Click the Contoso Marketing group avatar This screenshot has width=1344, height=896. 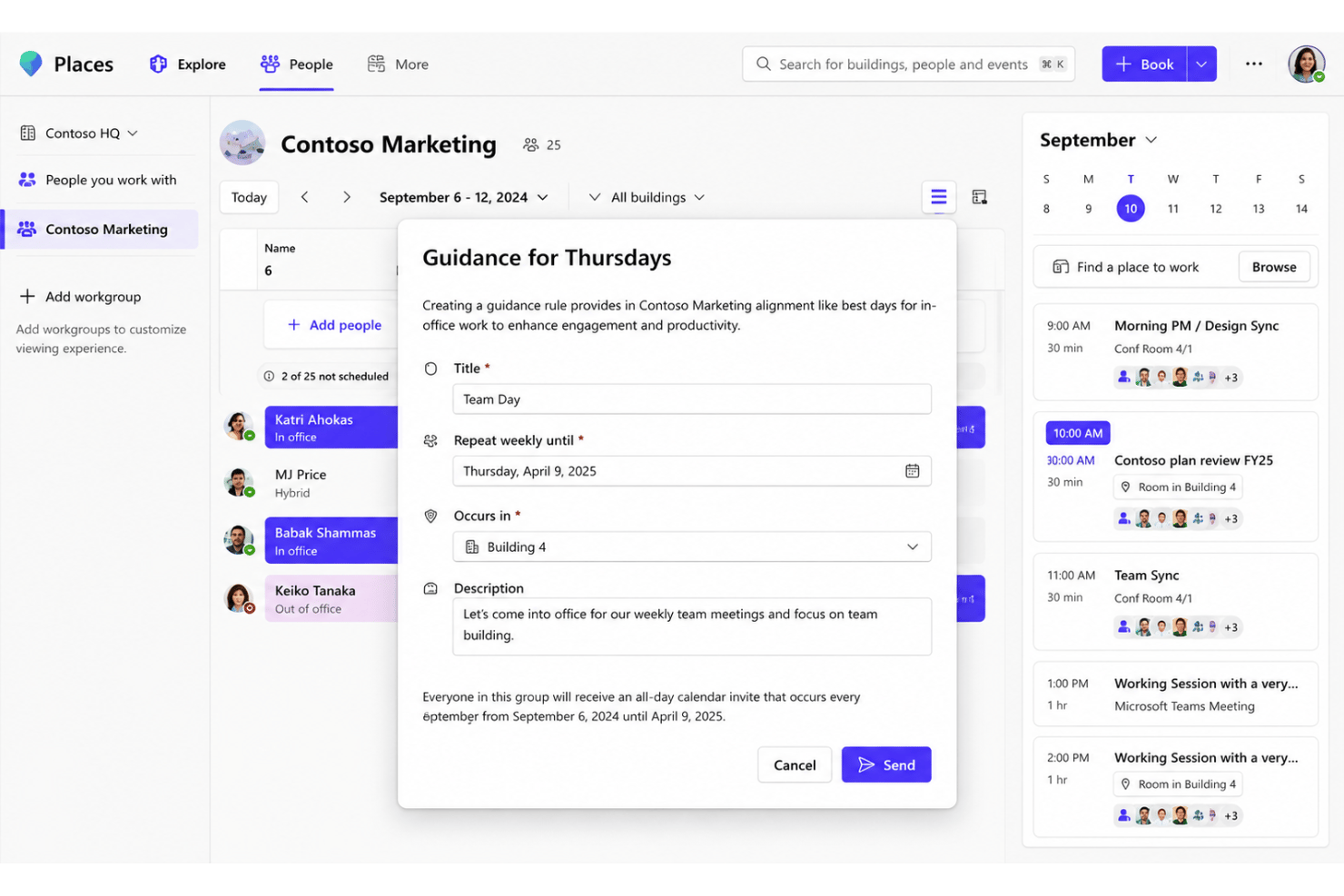point(242,143)
